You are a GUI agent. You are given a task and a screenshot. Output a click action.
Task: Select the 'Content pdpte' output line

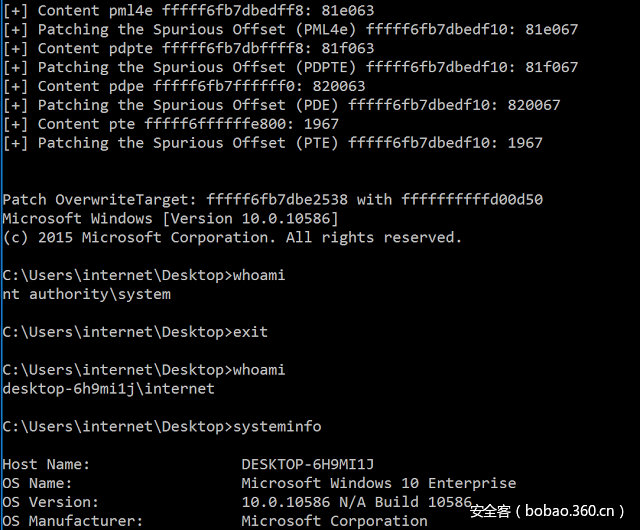tap(190, 48)
